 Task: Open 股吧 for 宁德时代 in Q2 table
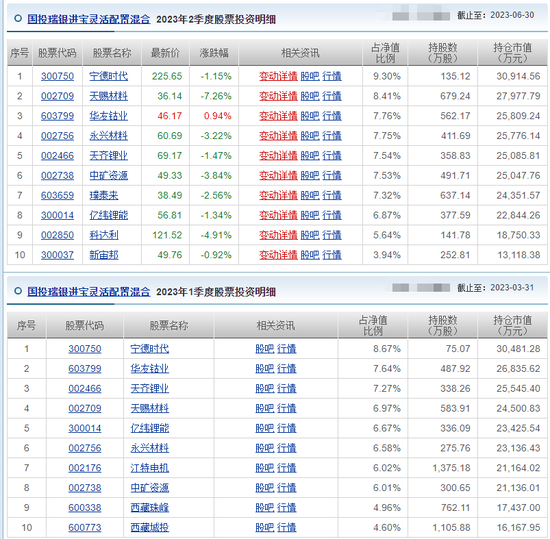(x=310, y=76)
